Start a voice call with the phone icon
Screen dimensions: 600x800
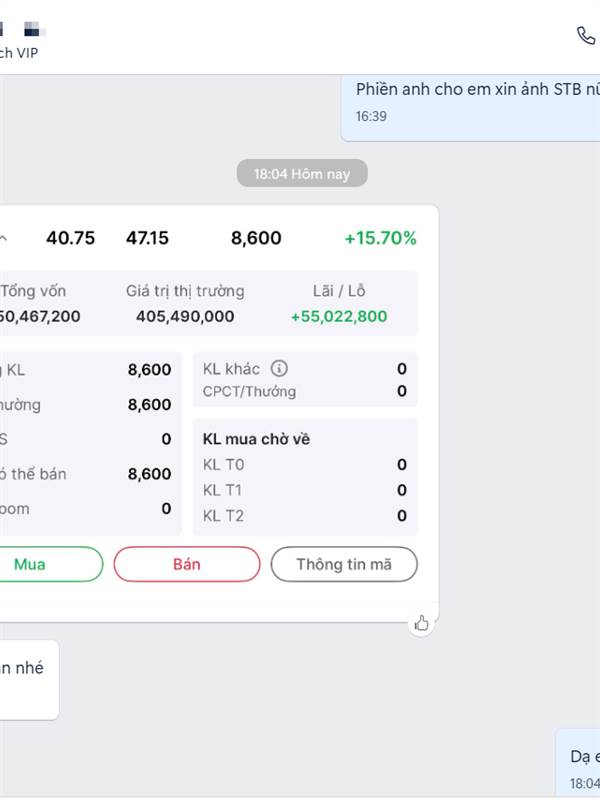(586, 36)
